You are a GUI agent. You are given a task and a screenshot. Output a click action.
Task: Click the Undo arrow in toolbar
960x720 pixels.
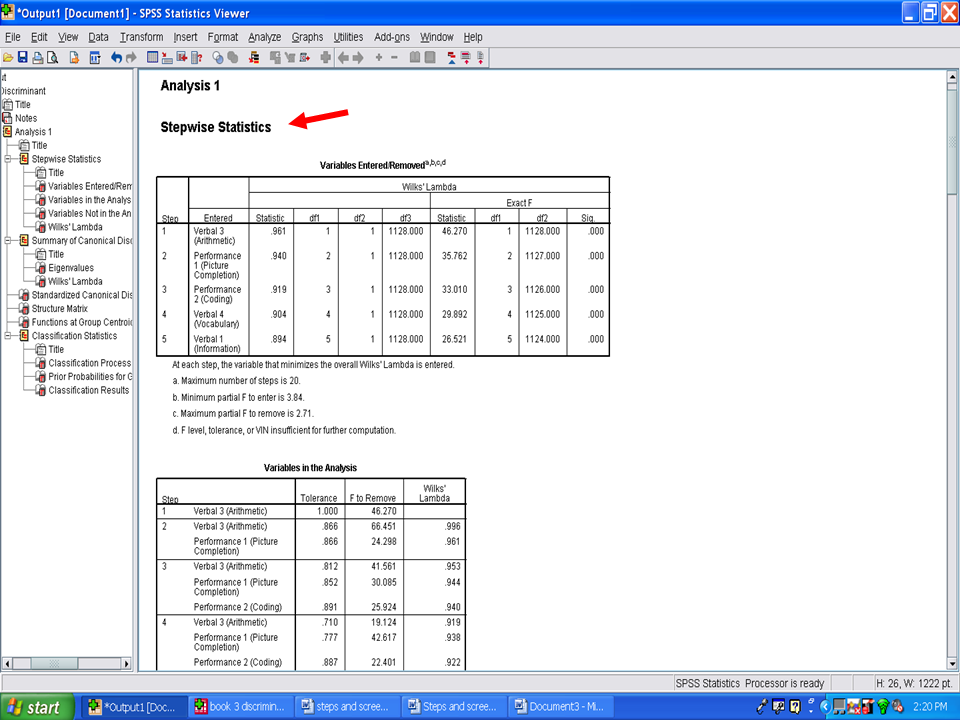point(116,58)
